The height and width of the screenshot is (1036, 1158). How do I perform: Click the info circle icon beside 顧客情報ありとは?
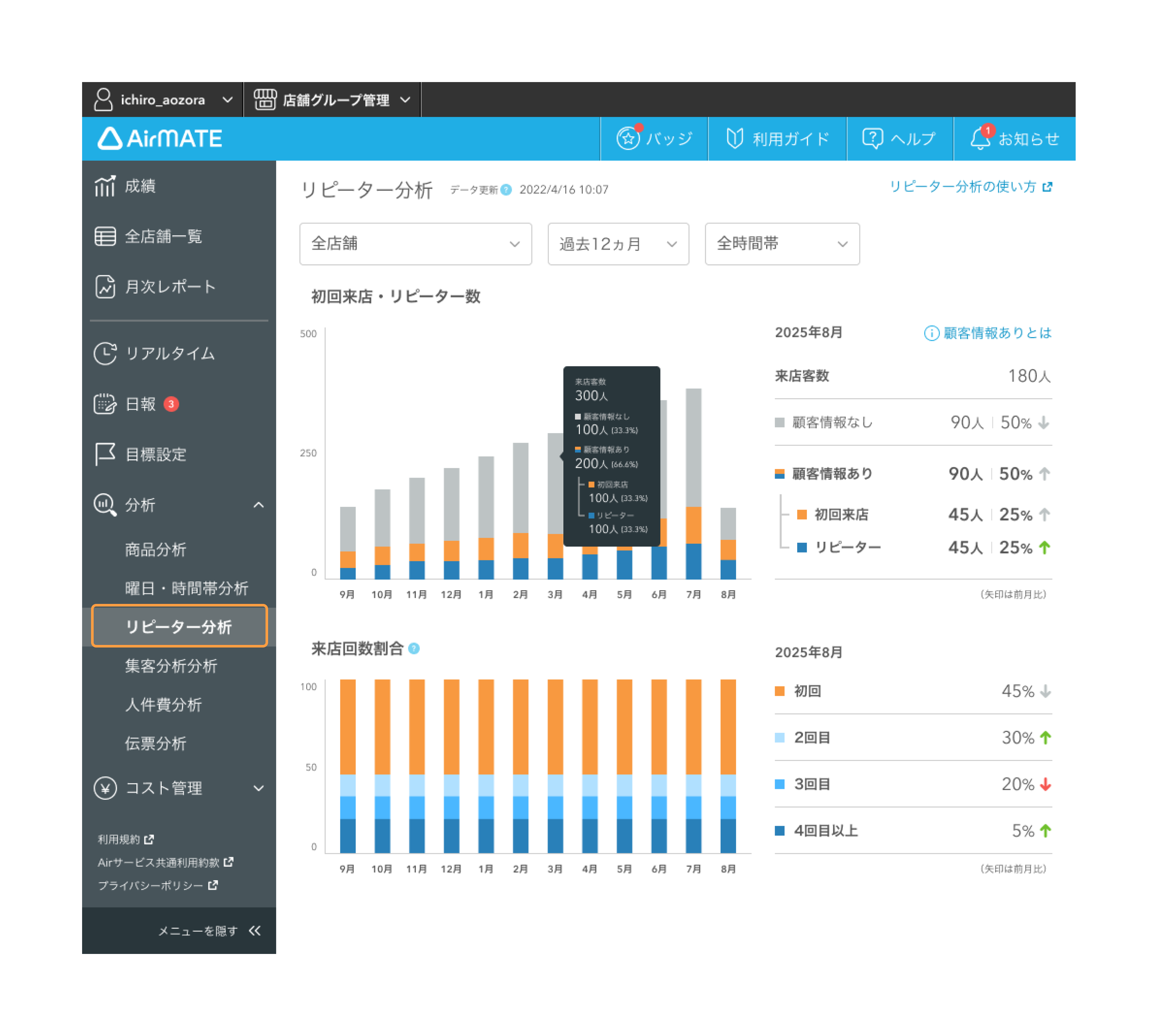tap(931, 334)
